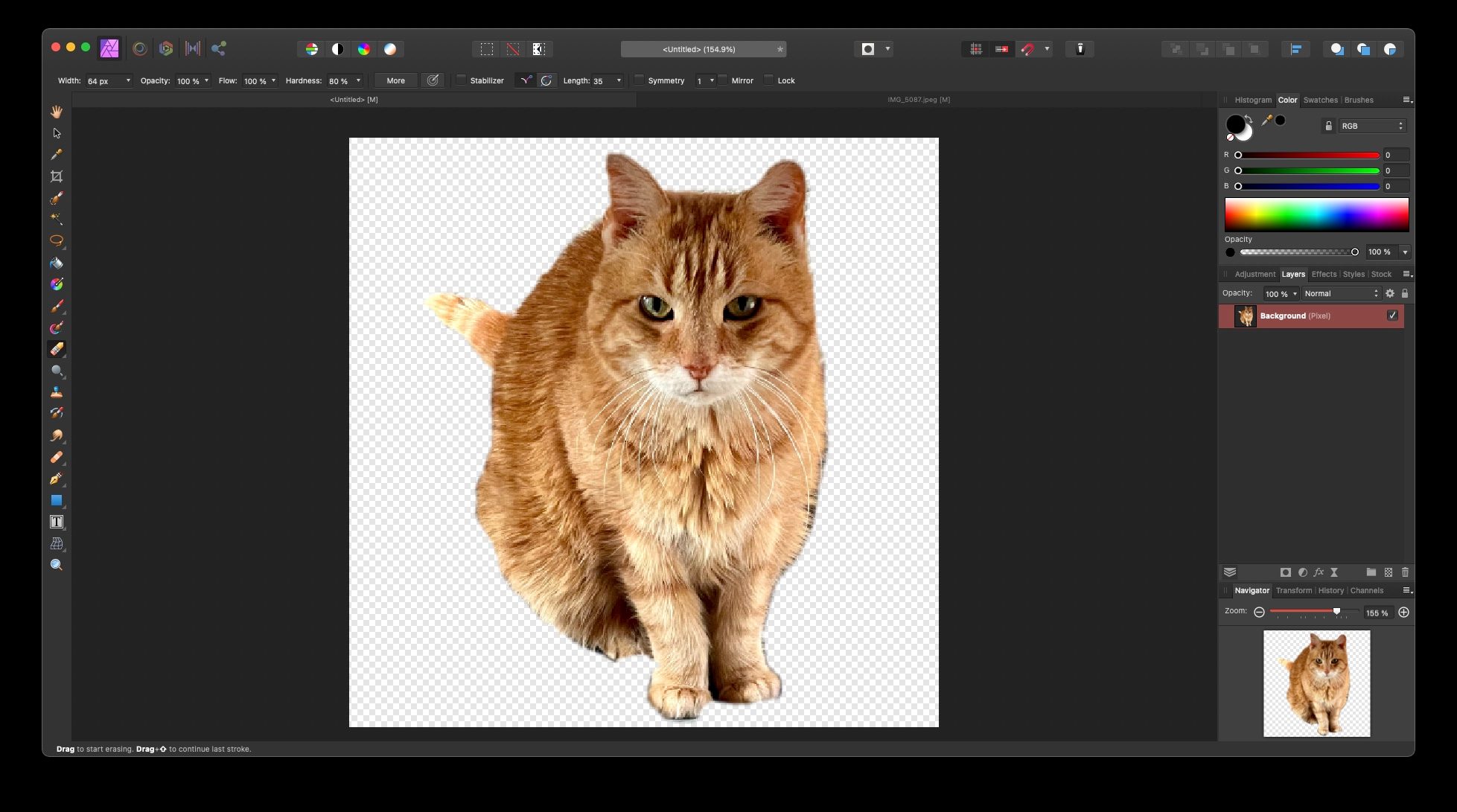Open the Normal blend mode dropdown
The width and height of the screenshot is (1457, 812).
point(1342,293)
